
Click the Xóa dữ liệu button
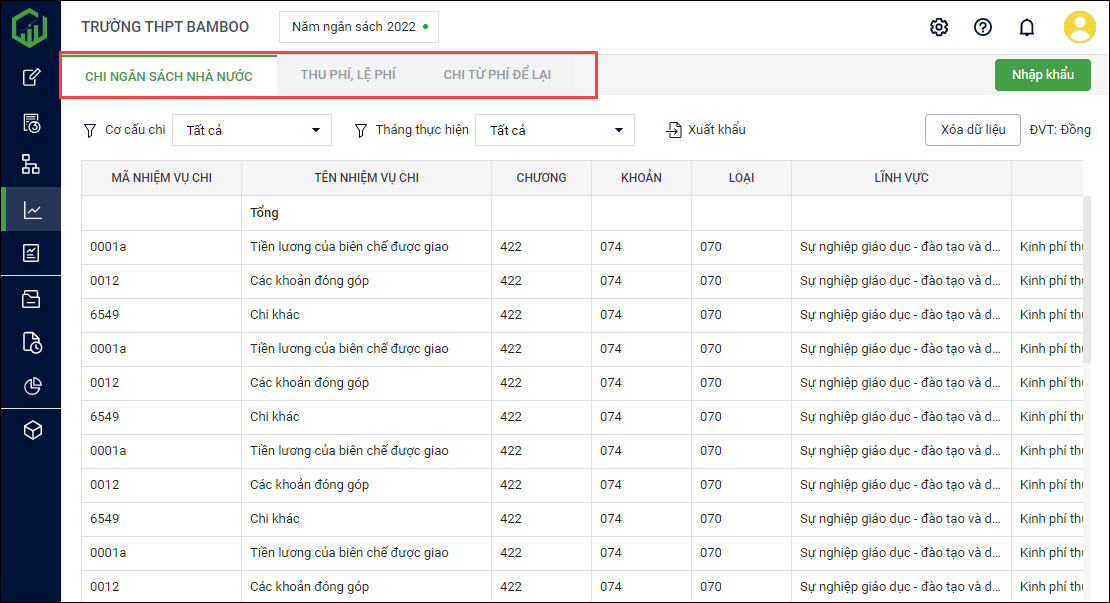click(x=972, y=130)
